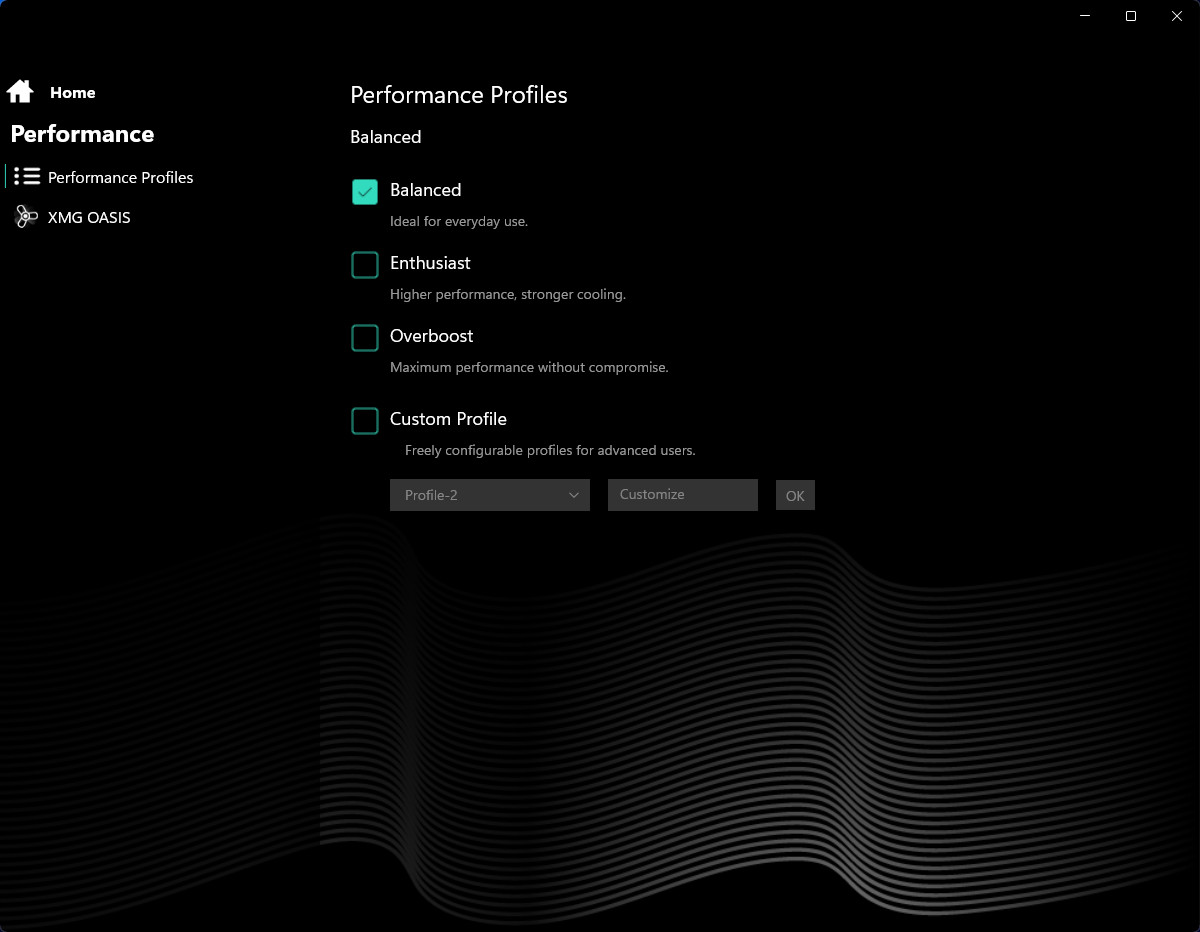
Task: Open the Profile-2 dropdown
Action: coord(490,495)
